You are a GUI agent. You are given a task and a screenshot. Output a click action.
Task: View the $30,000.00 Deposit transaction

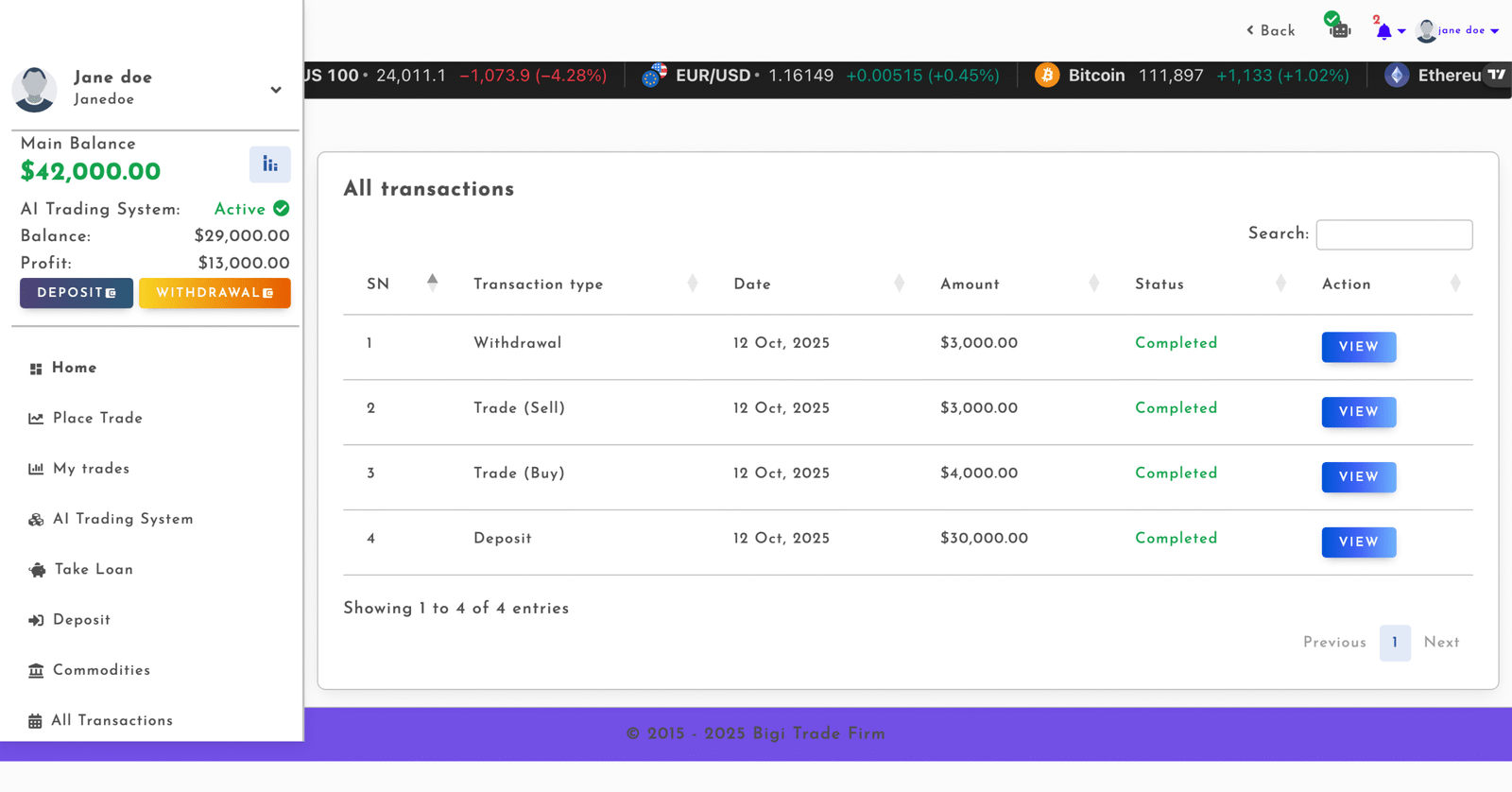[1358, 542]
